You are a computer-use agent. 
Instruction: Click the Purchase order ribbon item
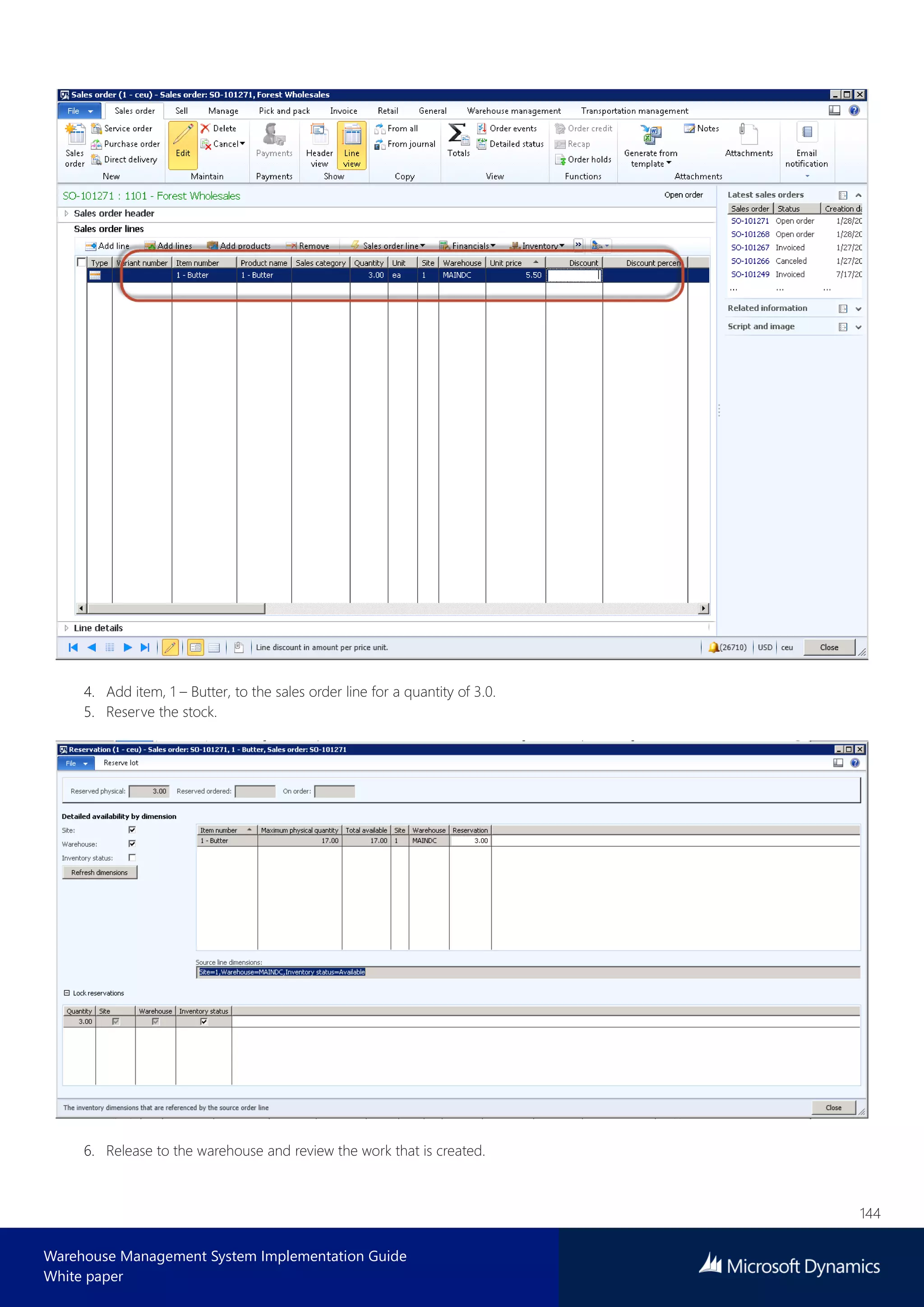click(x=126, y=144)
